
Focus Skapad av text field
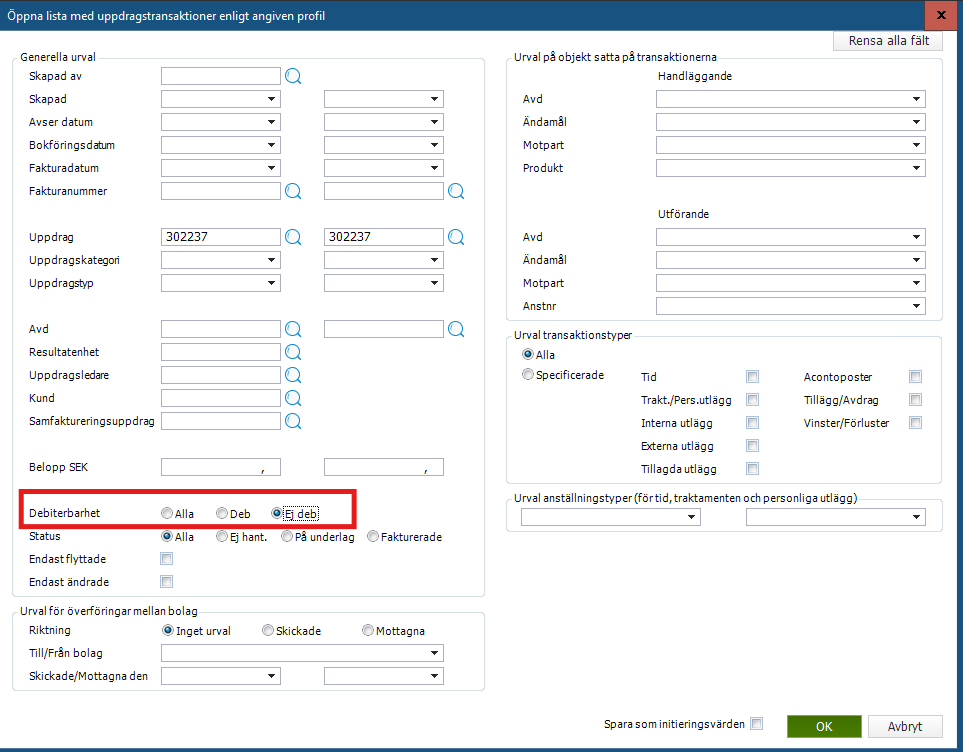[x=221, y=76]
